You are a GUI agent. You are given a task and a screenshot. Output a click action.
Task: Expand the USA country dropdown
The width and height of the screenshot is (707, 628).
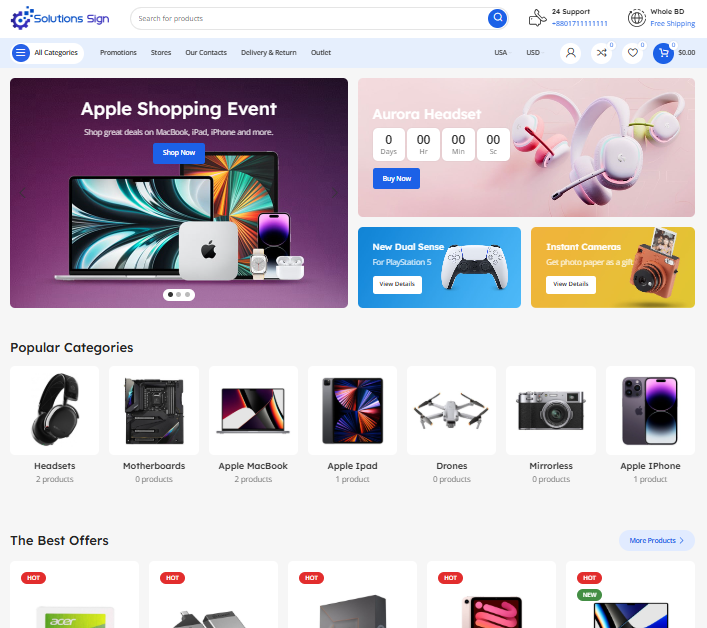point(502,53)
